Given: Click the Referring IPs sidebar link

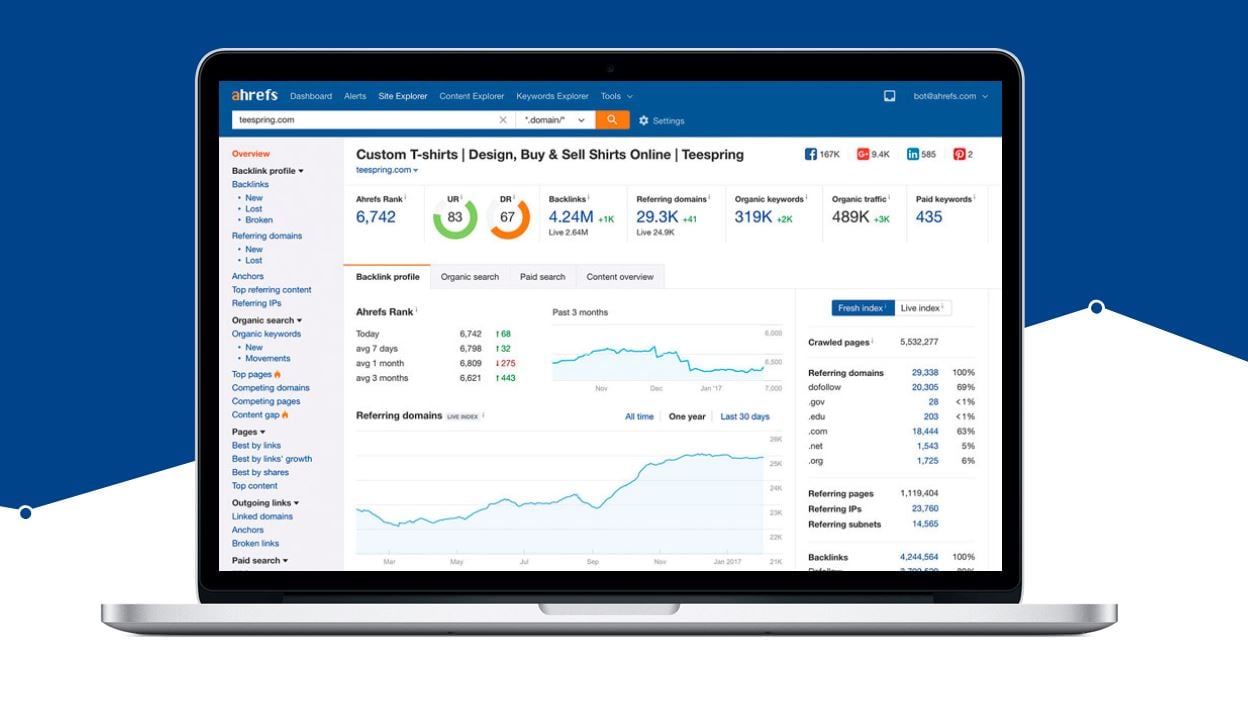Looking at the screenshot, I should click(x=257, y=303).
